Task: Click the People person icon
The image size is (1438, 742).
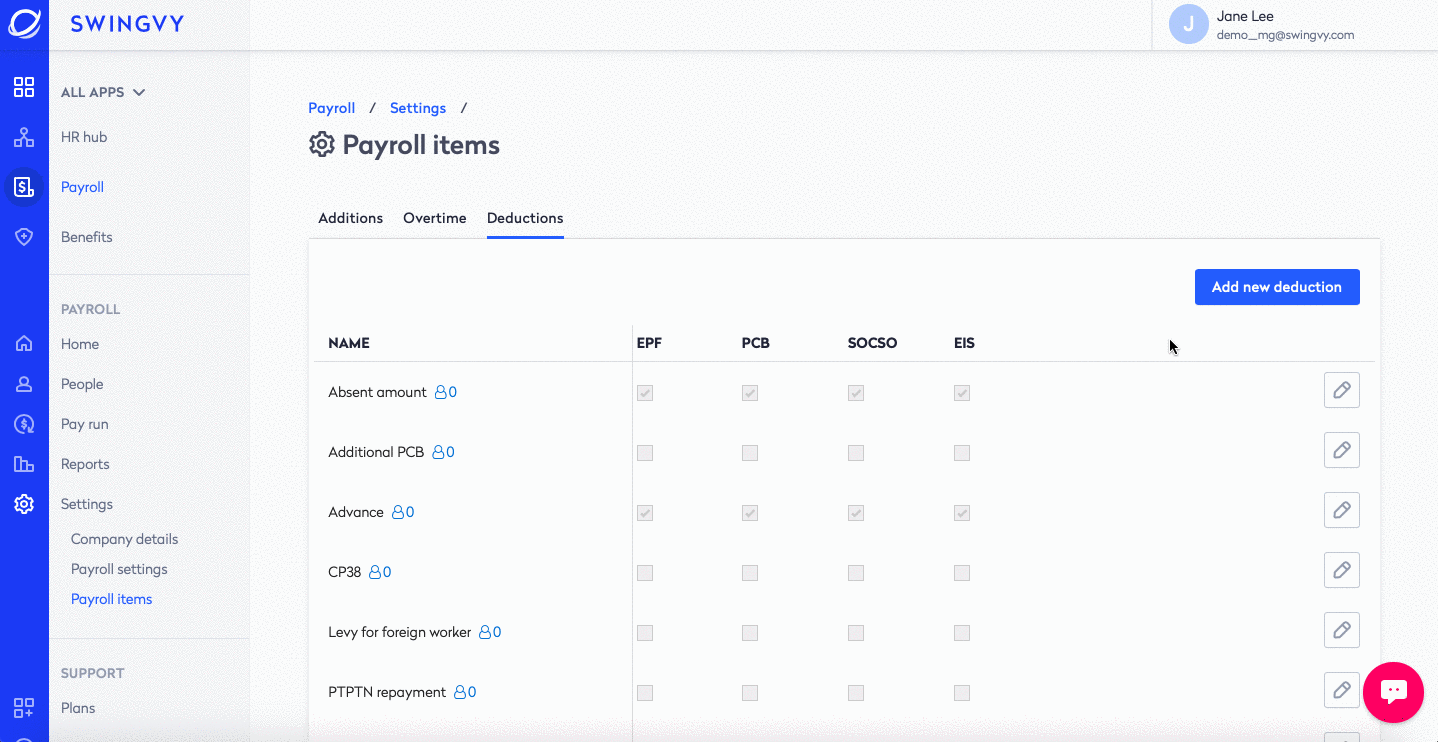Action: 24,384
